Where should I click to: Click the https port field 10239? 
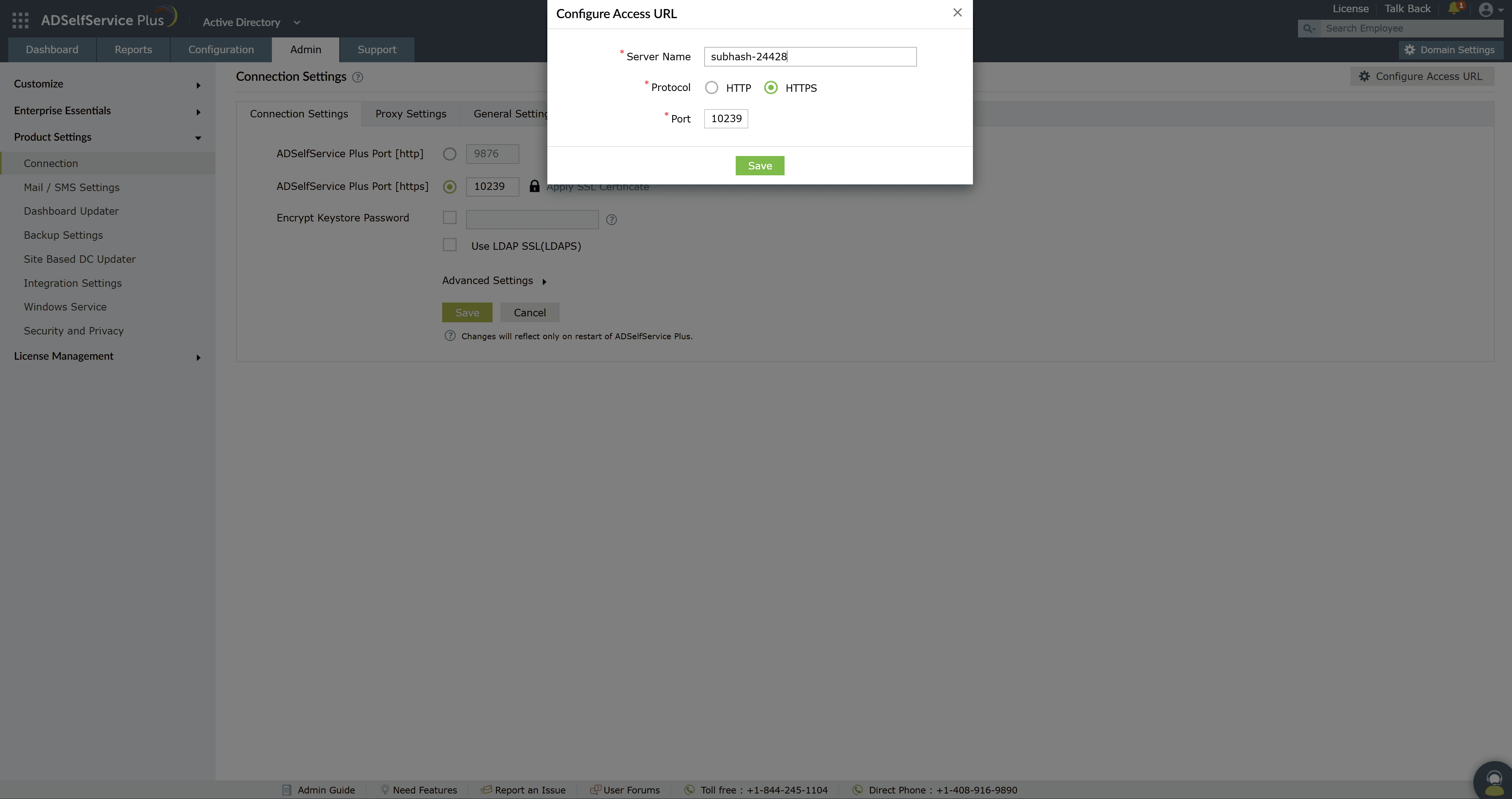click(x=493, y=186)
